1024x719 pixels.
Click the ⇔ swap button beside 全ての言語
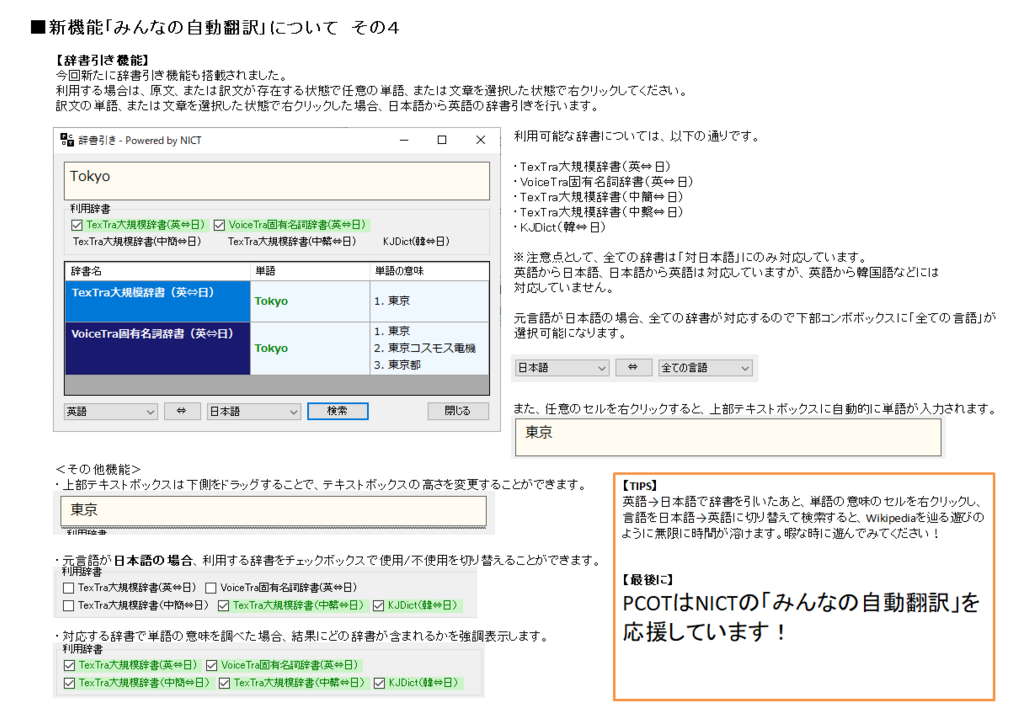tap(633, 367)
